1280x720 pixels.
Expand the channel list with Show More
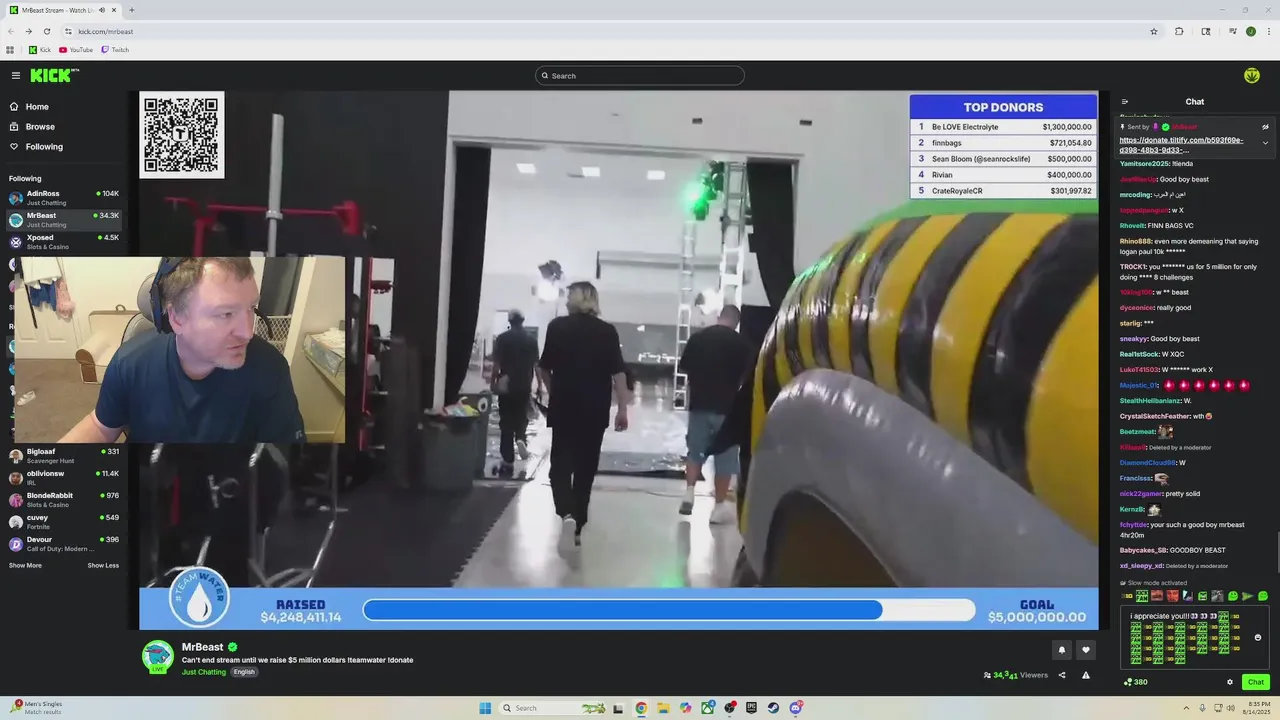[x=25, y=566]
